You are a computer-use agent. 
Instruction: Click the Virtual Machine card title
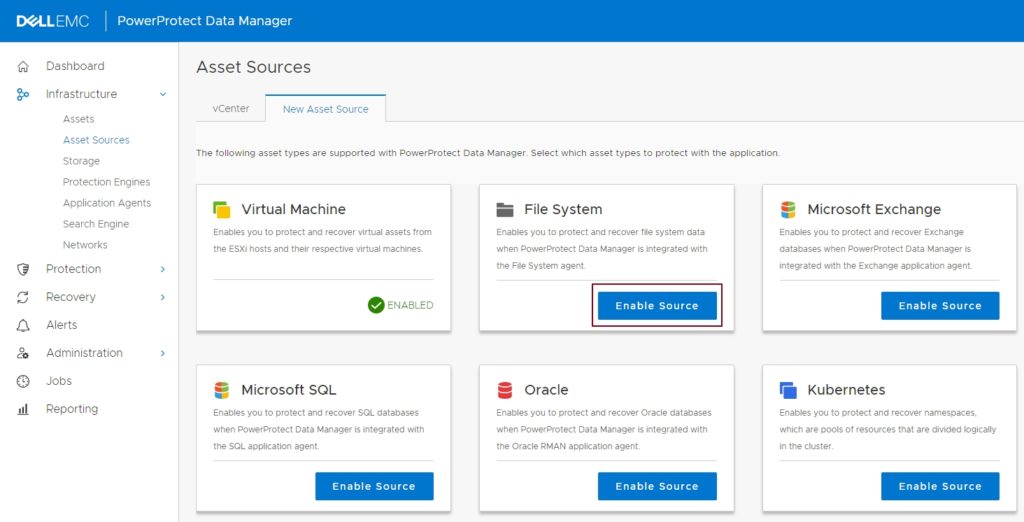(x=293, y=210)
